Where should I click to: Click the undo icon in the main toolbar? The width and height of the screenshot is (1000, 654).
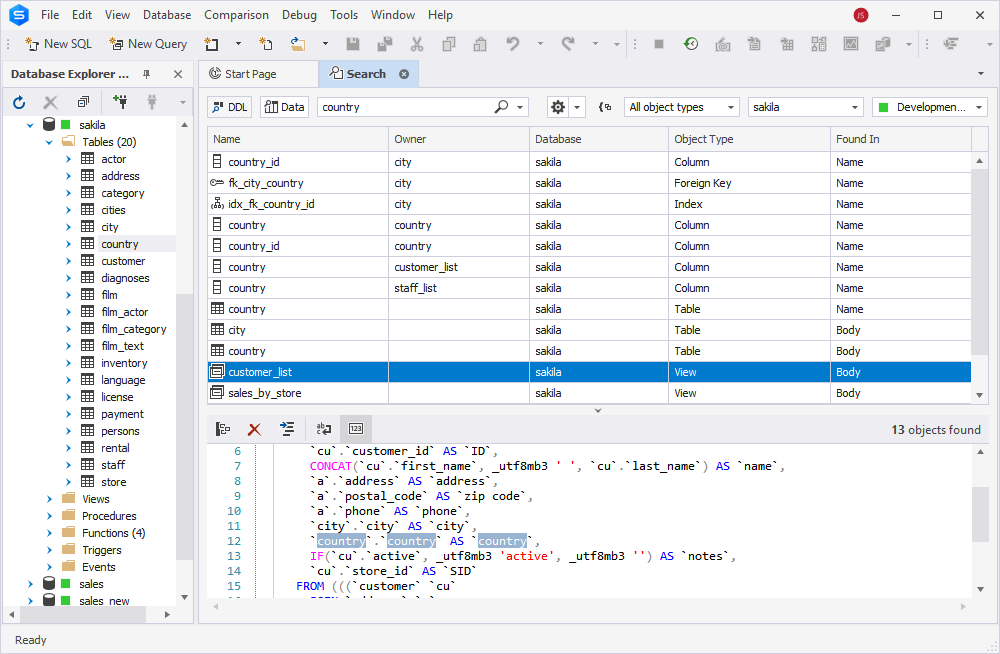[511, 43]
